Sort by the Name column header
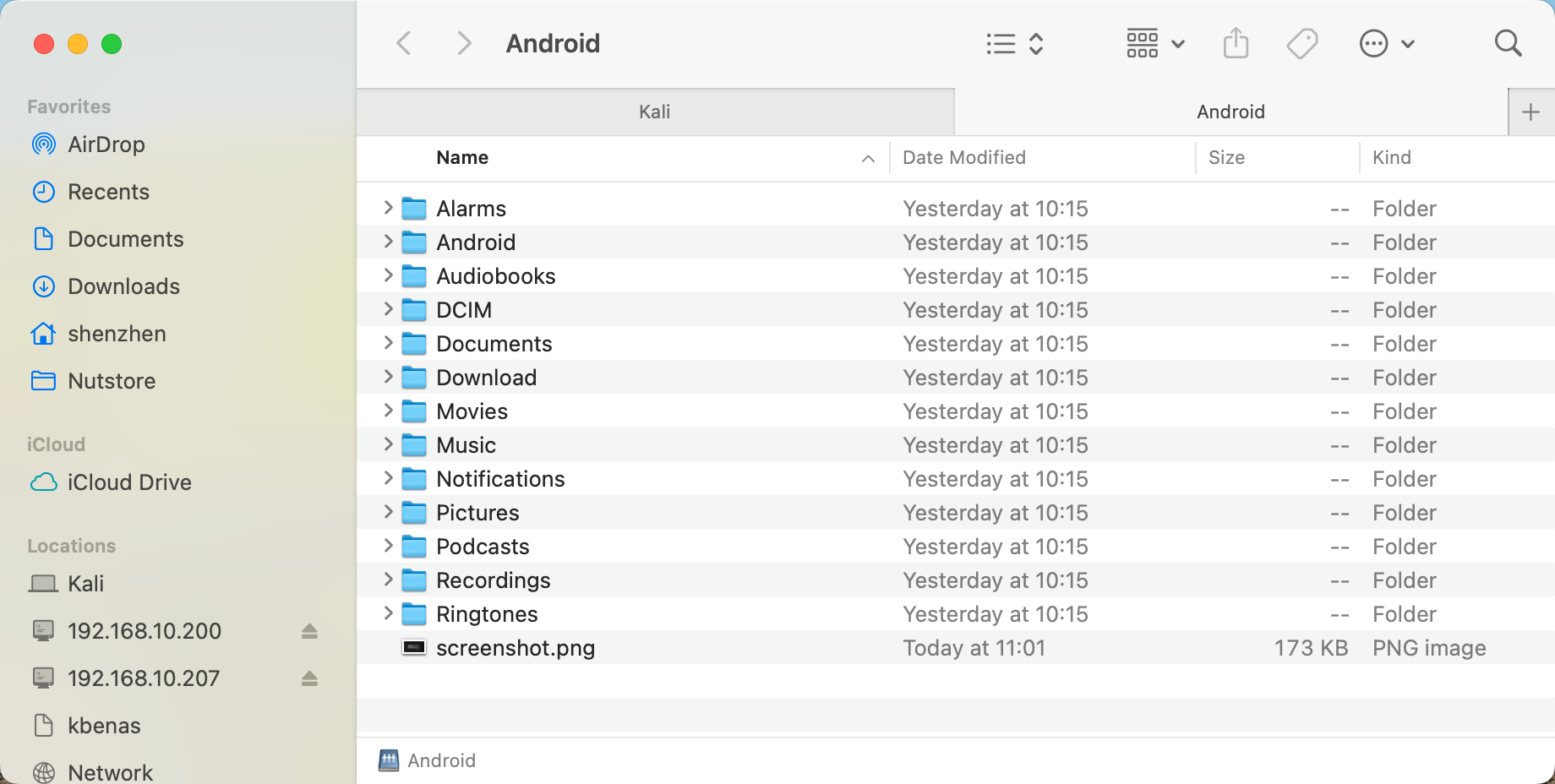Image resolution: width=1555 pixels, height=784 pixels. [462, 158]
